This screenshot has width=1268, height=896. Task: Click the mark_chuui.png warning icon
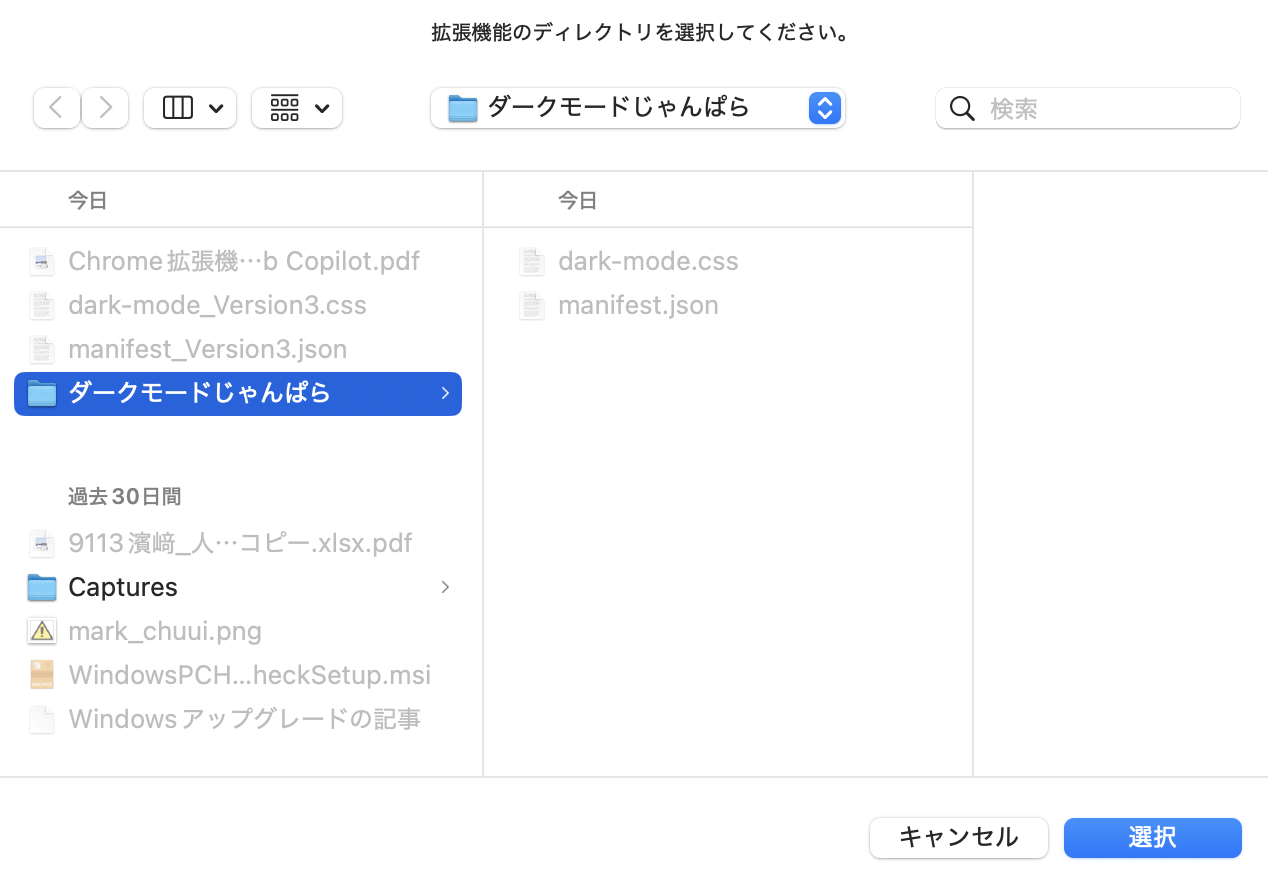pos(42,631)
